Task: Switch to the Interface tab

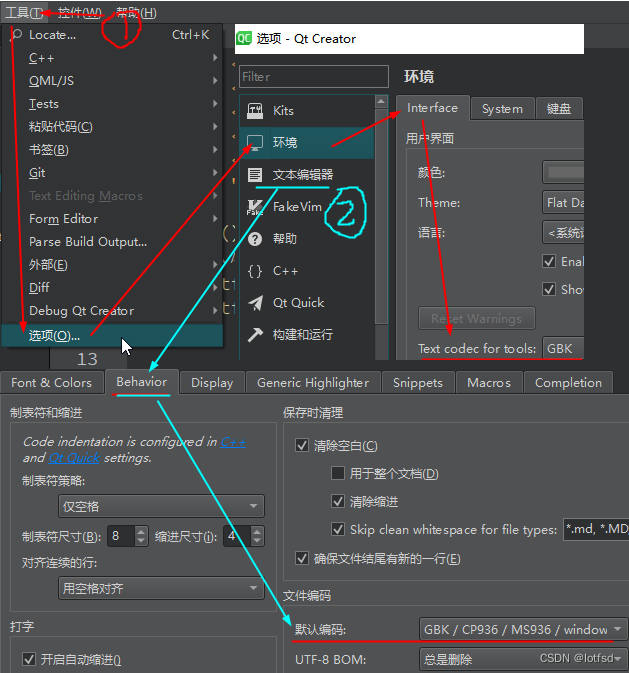Action: 432,108
